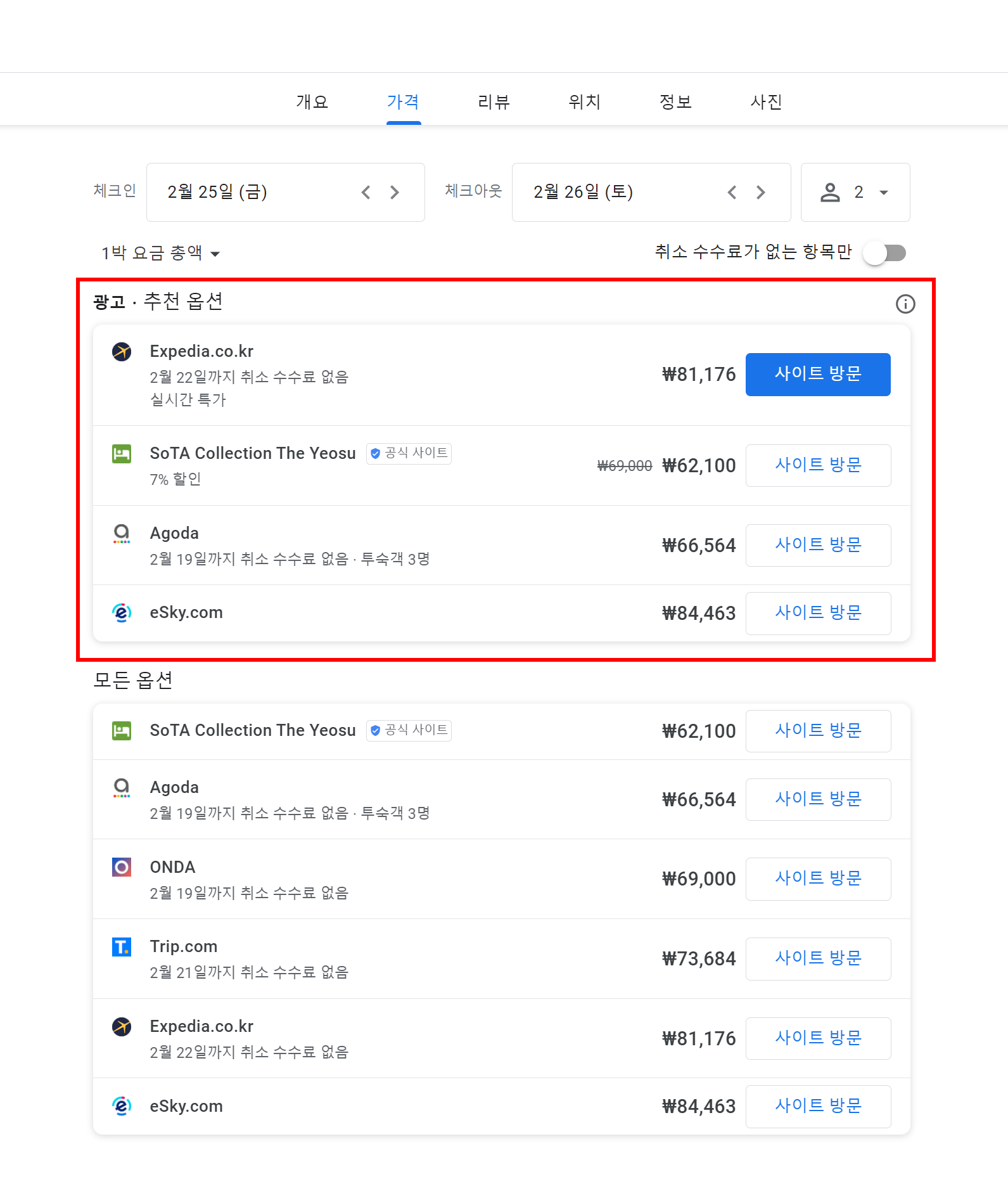Viewport: 1008px width, 1198px height.
Task: Switch to the 리뷰 tab
Action: 494,101
